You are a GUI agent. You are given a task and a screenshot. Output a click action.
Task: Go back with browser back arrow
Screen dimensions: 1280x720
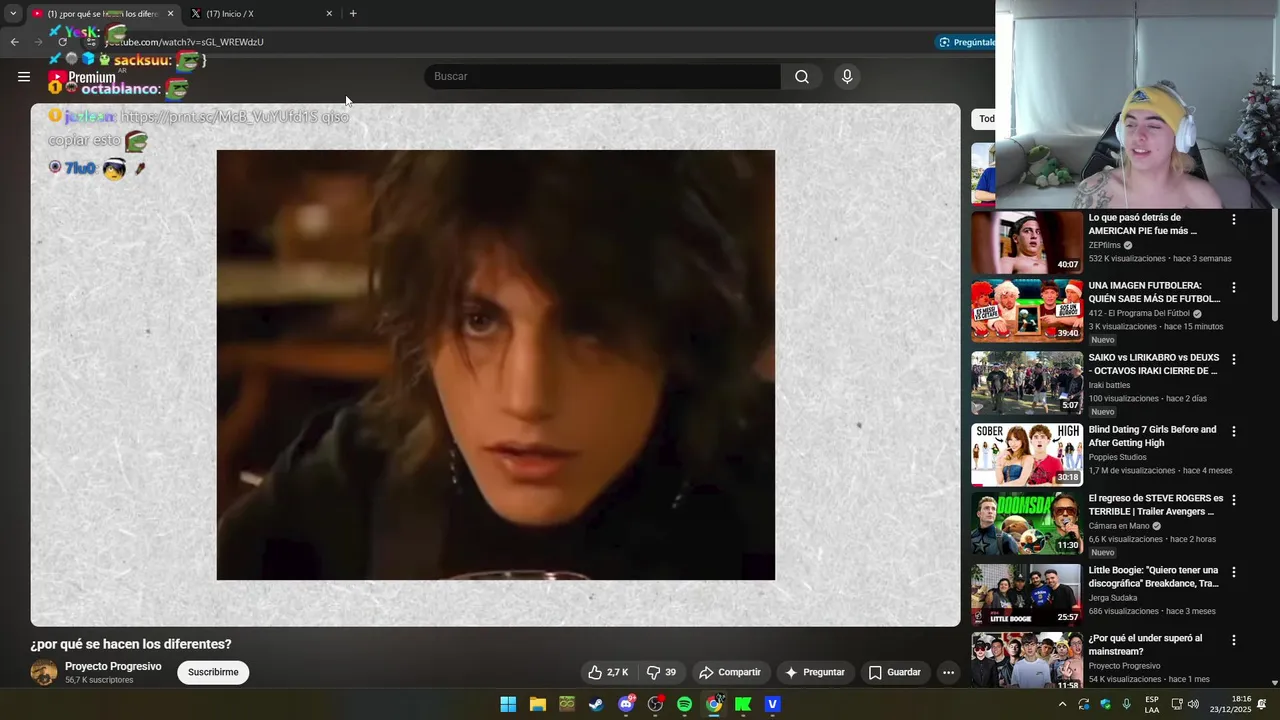click(14, 42)
